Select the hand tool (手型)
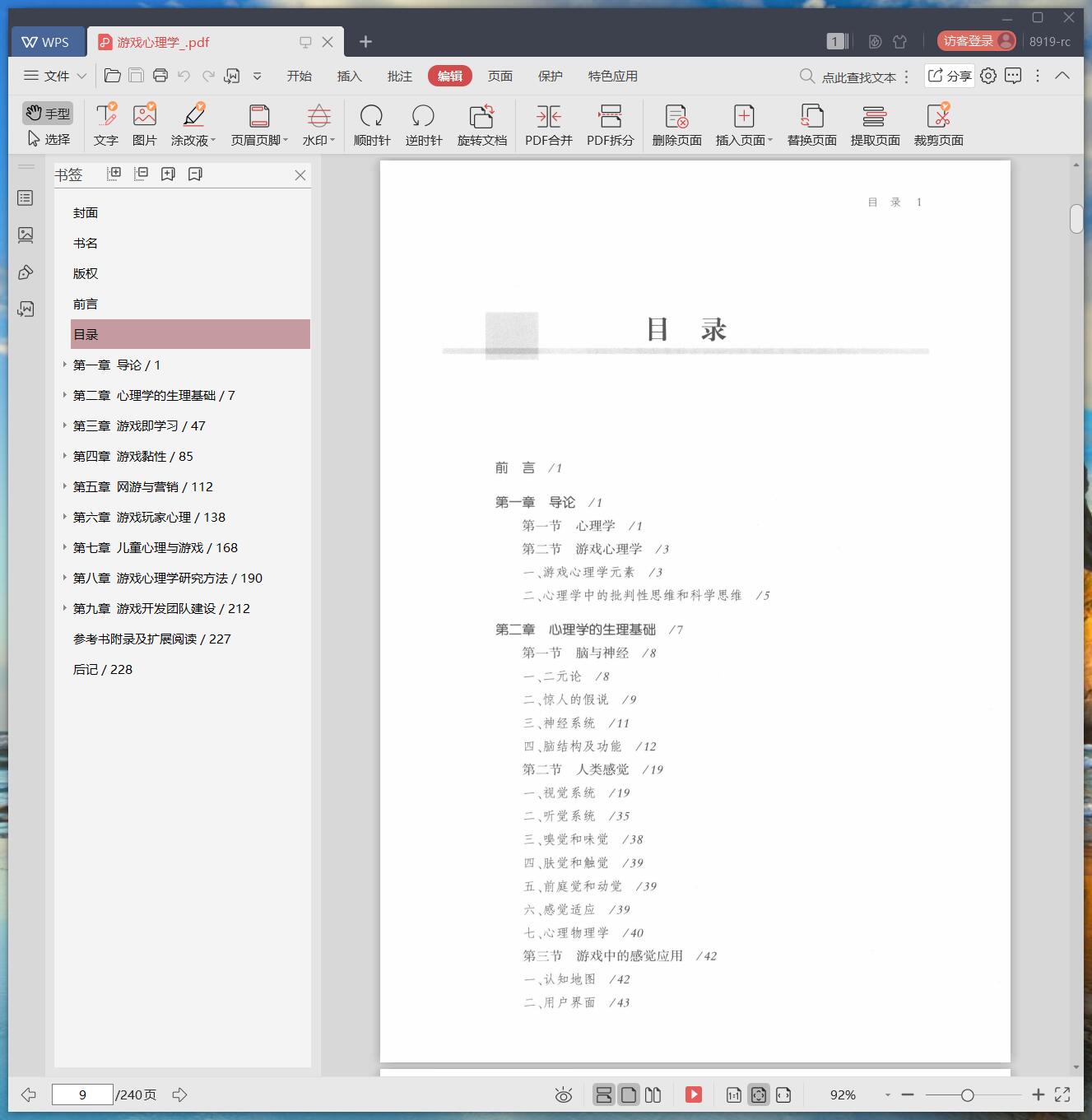The image size is (1092, 1120). click(x=47, y=113)
